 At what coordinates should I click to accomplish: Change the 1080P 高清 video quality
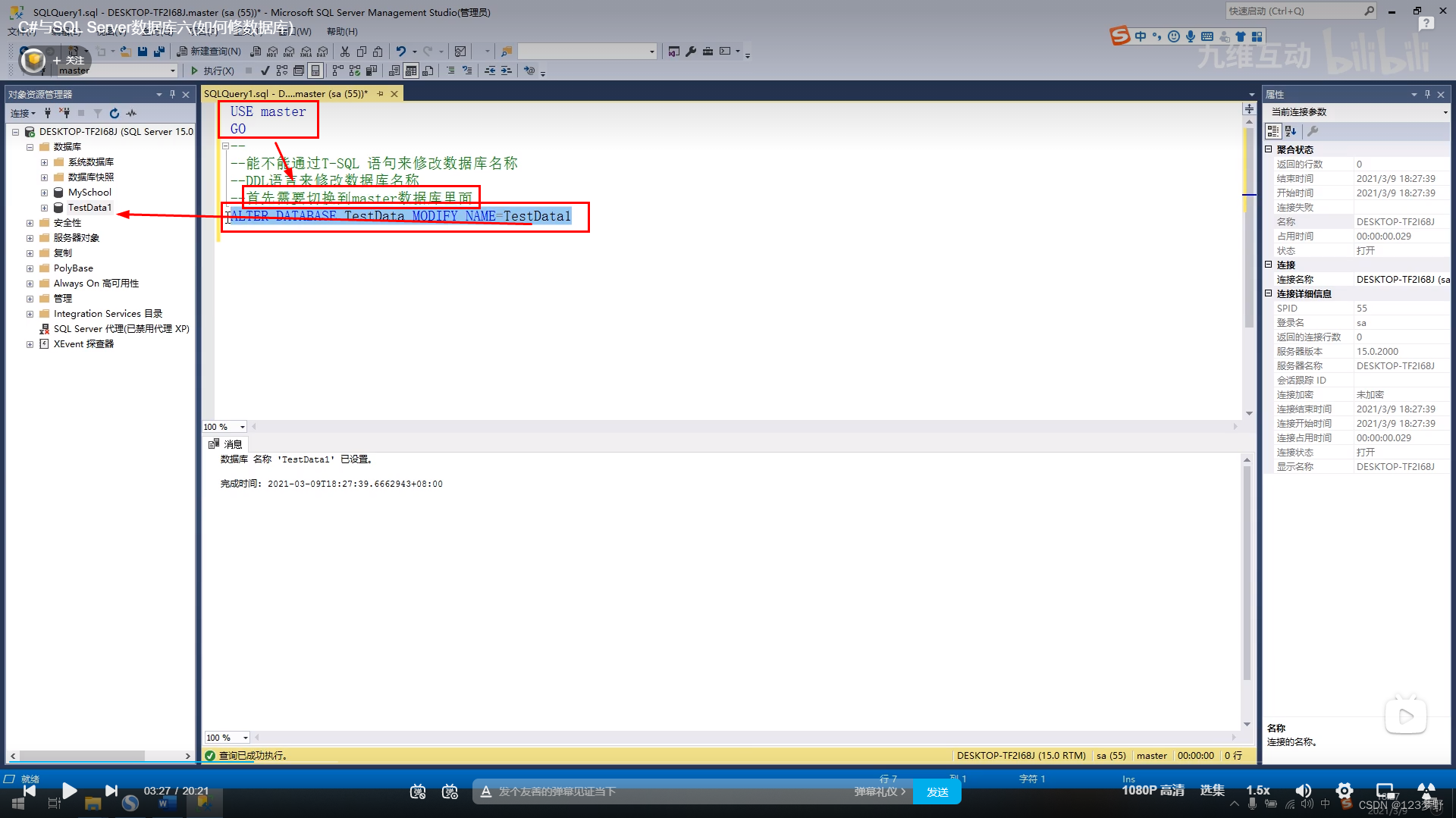click(x=1153, y=791)
